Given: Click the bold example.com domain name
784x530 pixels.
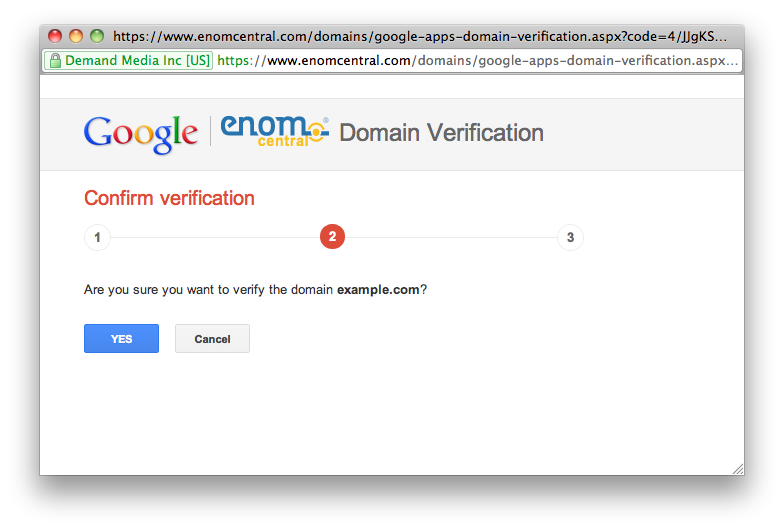Looking at the screenshot, I should click(378, 290).
